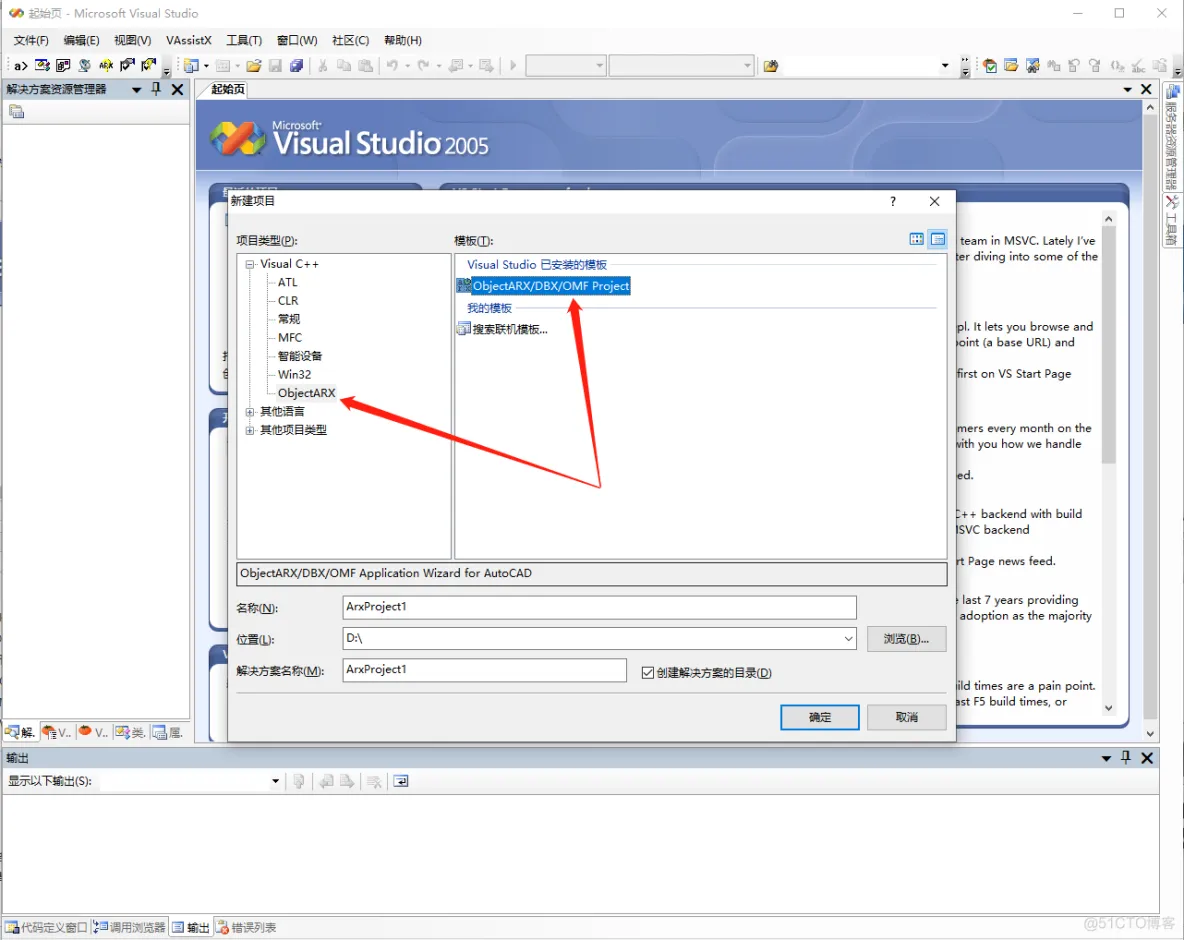Switch to the 代码定义窗口 tab
1184x940 pixels.
point(47,927)
